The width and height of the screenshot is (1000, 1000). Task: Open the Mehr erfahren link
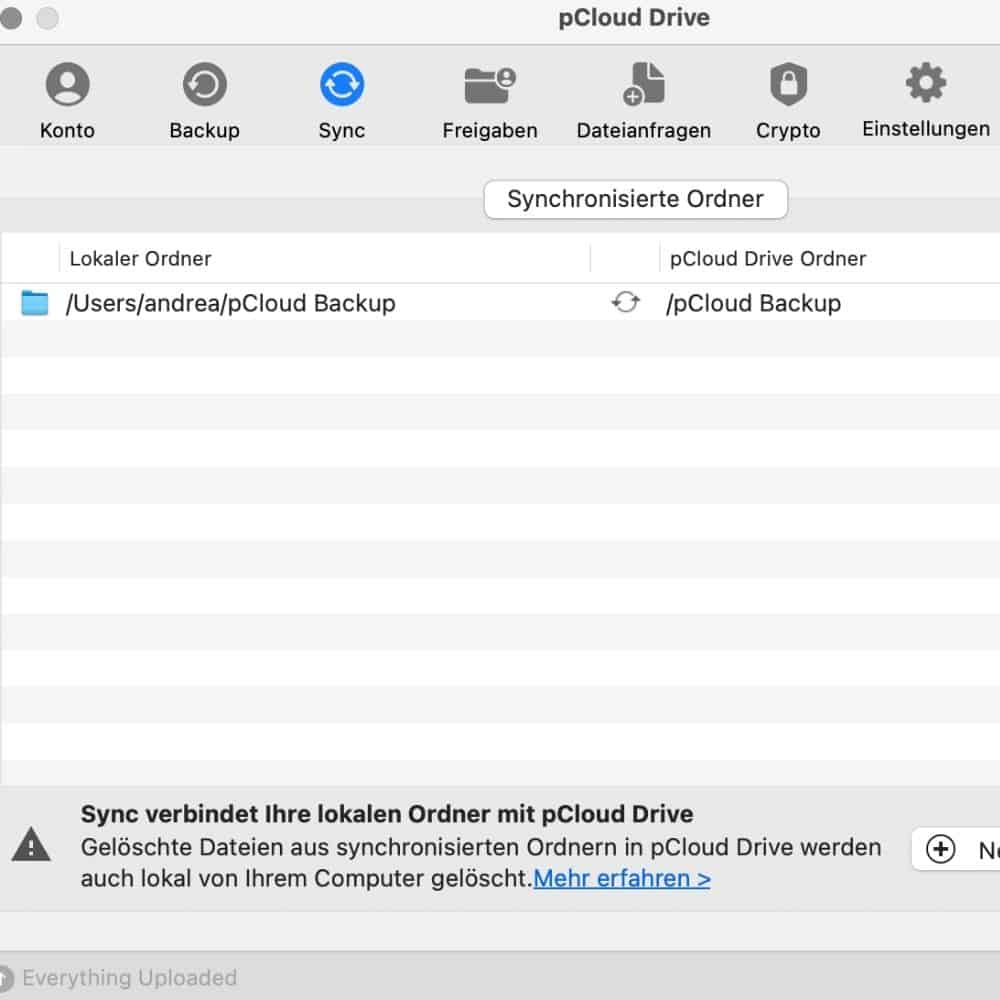[622, 878]
